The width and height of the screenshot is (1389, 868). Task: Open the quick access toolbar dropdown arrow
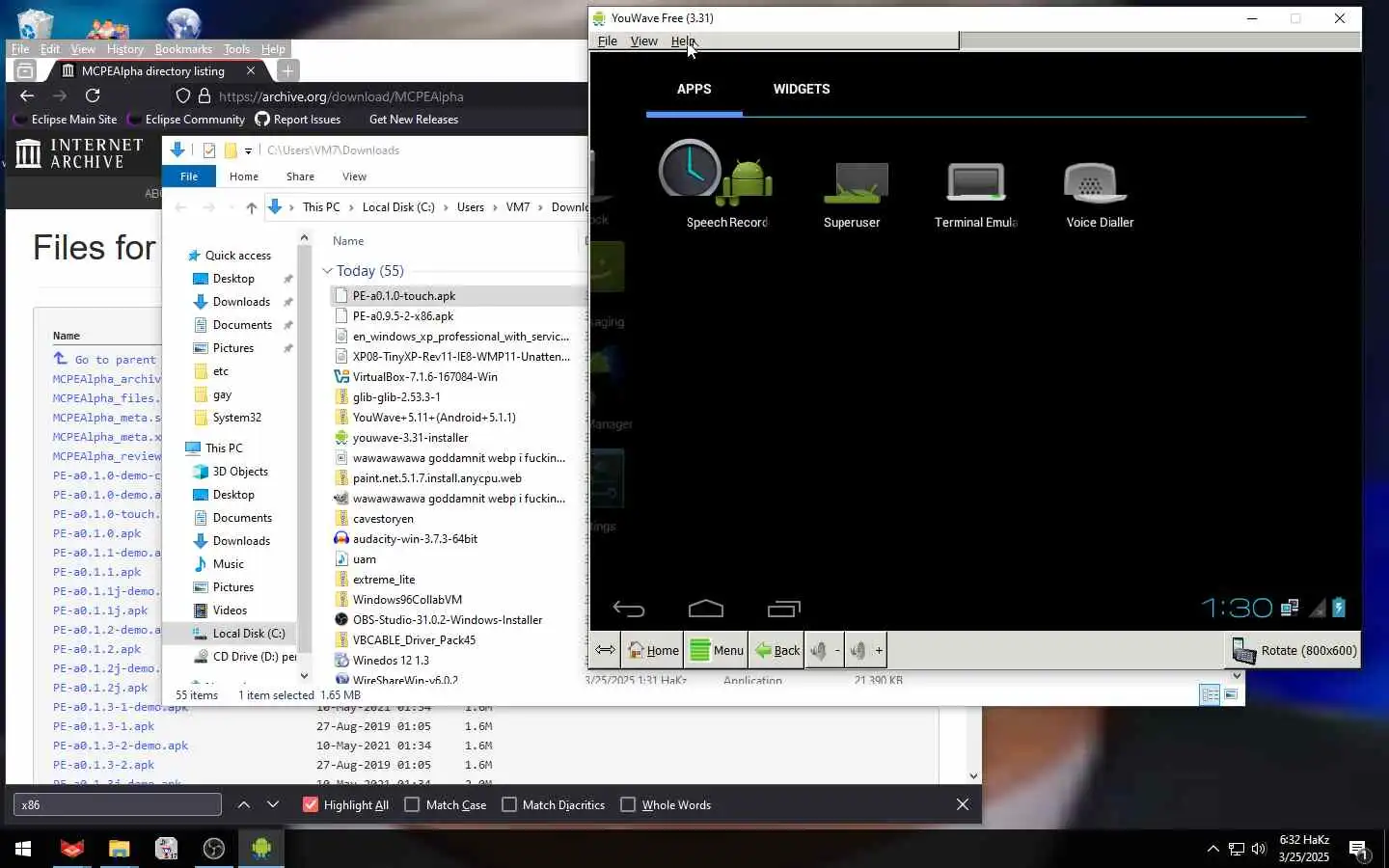tap(248, 150)
